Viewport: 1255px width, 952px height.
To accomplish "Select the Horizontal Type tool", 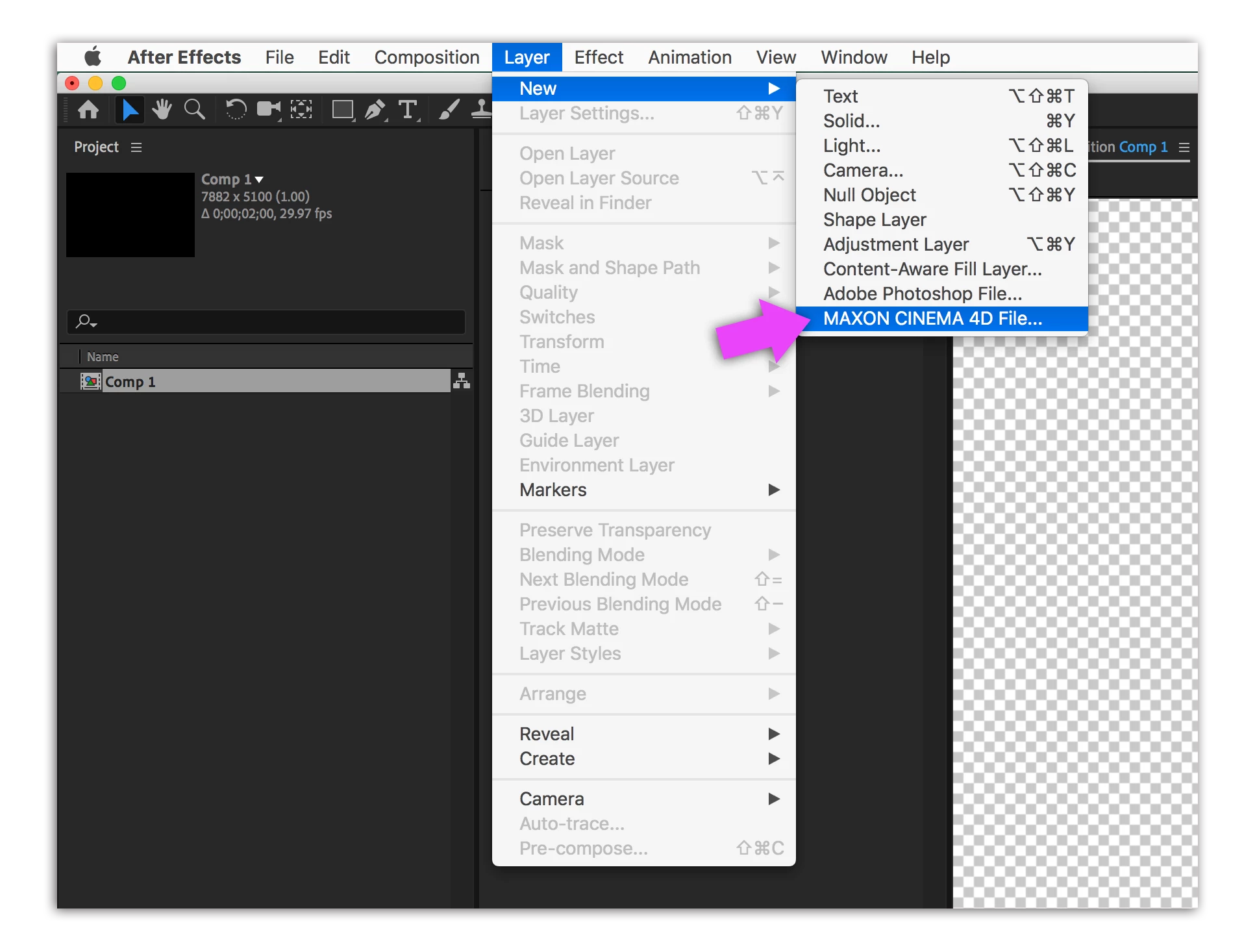I will pyautogui.click(x=408, y=110).
